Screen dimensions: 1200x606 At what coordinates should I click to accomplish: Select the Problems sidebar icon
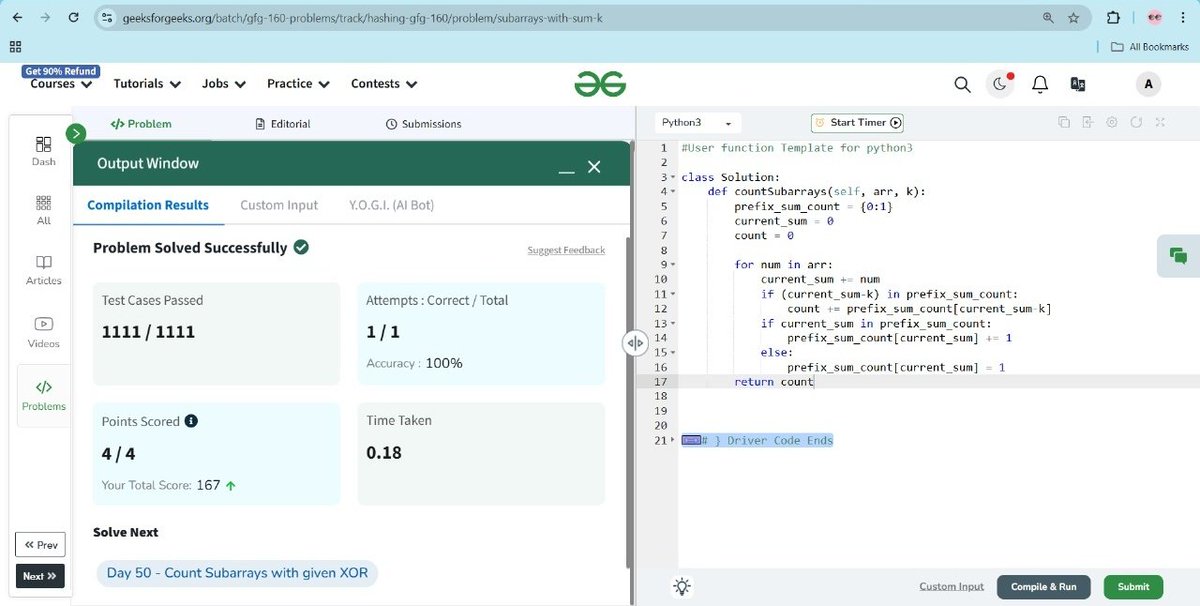pyautogui.click(x=44, y=395)
